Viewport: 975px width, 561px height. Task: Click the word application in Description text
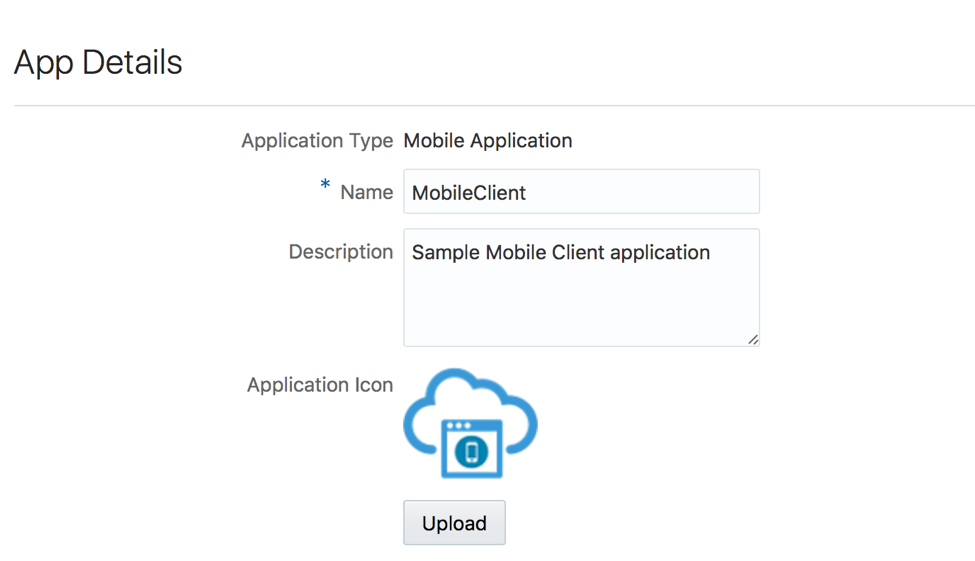pyautogui.click(x=660, y=253)
